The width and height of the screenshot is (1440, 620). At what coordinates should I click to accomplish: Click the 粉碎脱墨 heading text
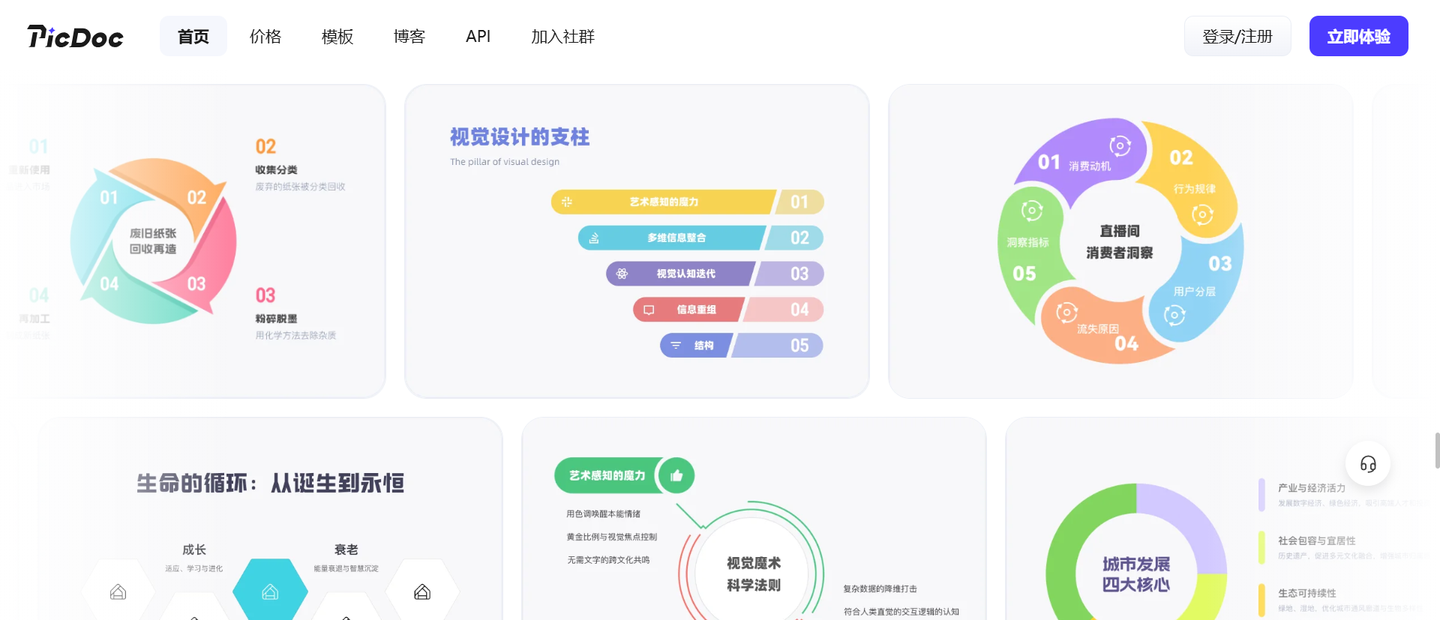pos(276,319)
